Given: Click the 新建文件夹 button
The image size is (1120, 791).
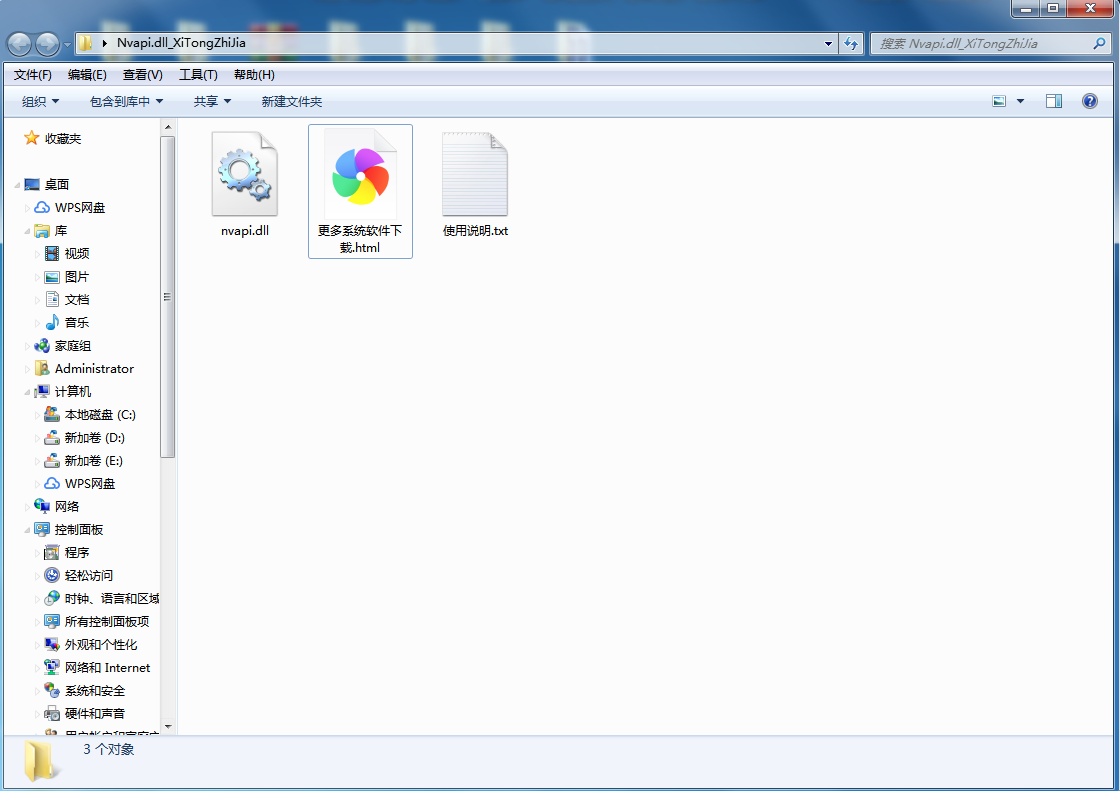Looking at the screenshot, I should 291,101.
